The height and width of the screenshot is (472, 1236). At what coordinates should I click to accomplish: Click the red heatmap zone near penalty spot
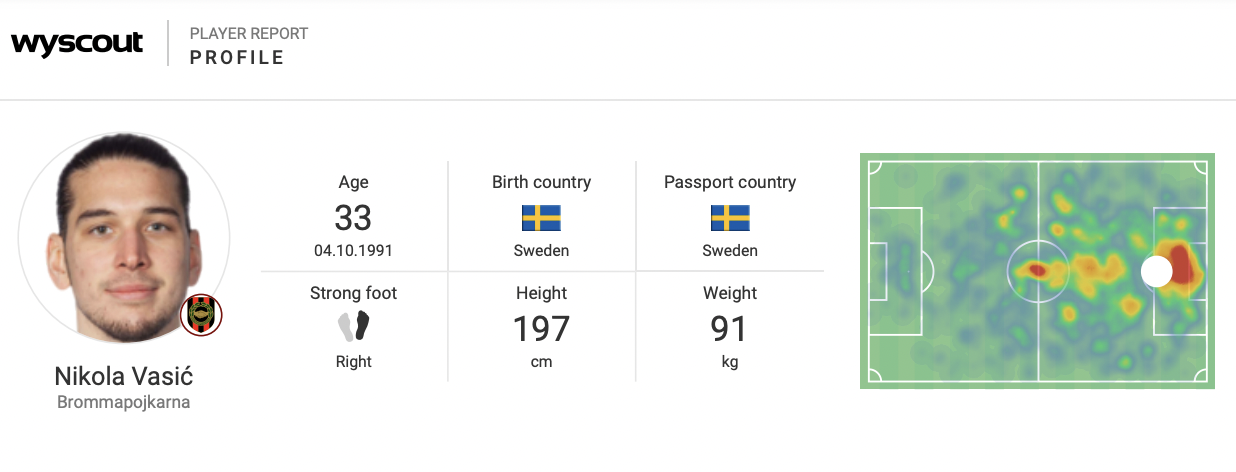point(1181,266)
